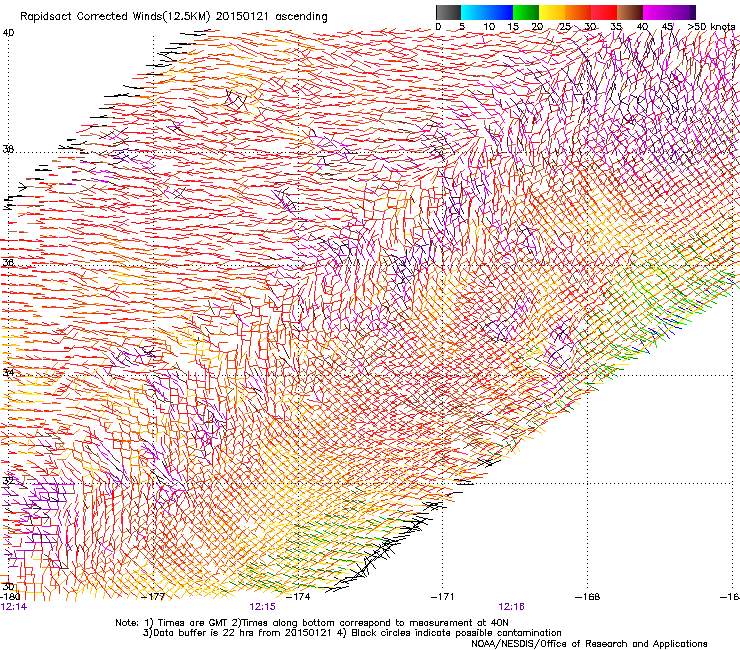Click the longitude label -171
740x650 pixels.
coord(443,597)
